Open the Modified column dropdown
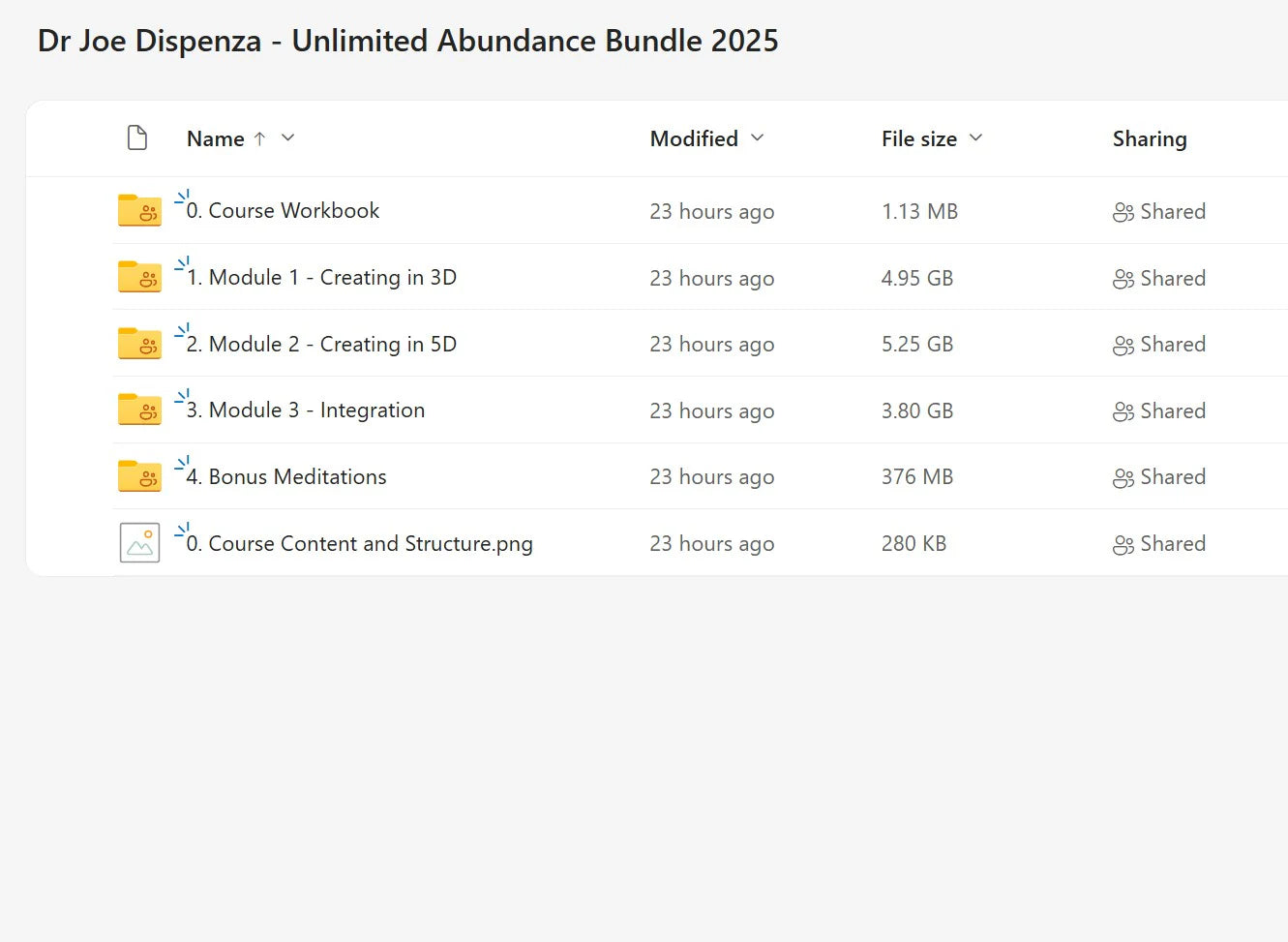Screen dimensions: 1288x942 pyautogui.click(x=757, y=138)
